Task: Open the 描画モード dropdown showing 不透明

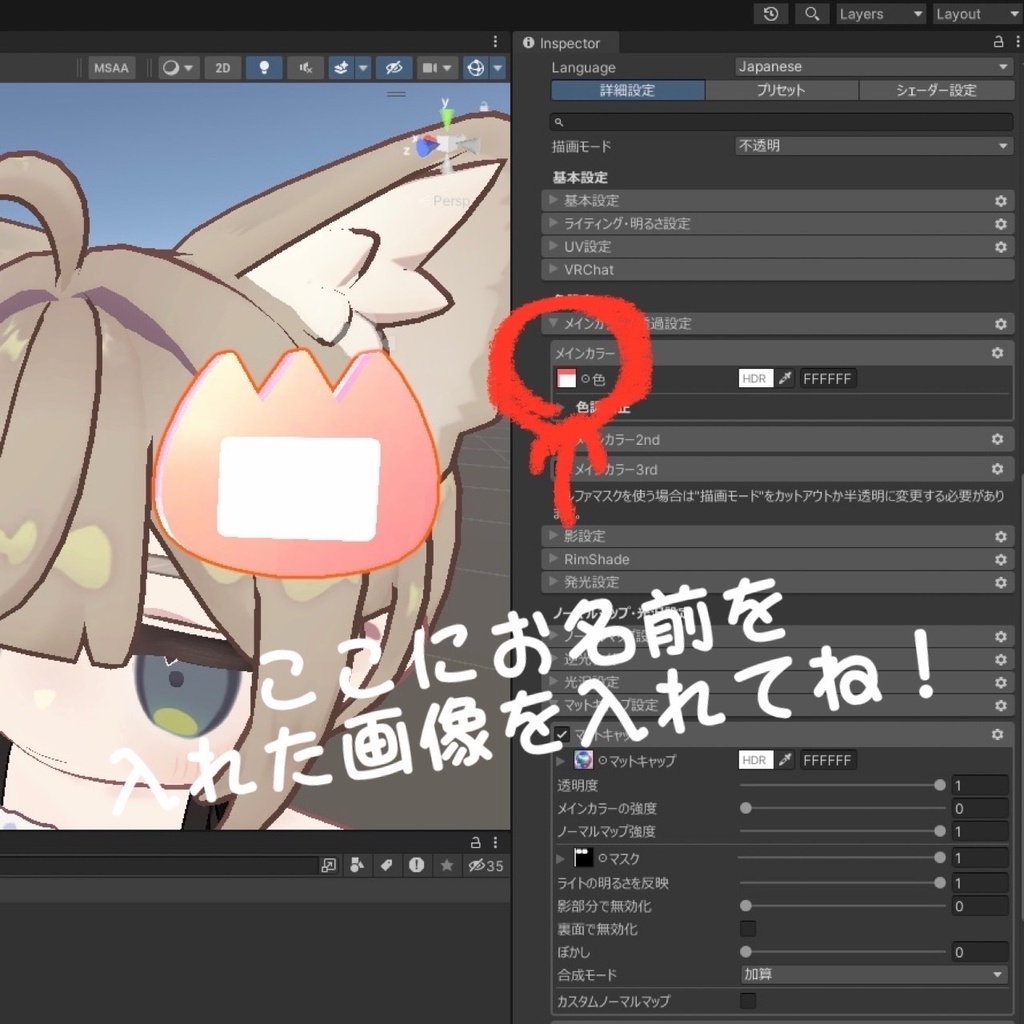Action: point(870,145)
